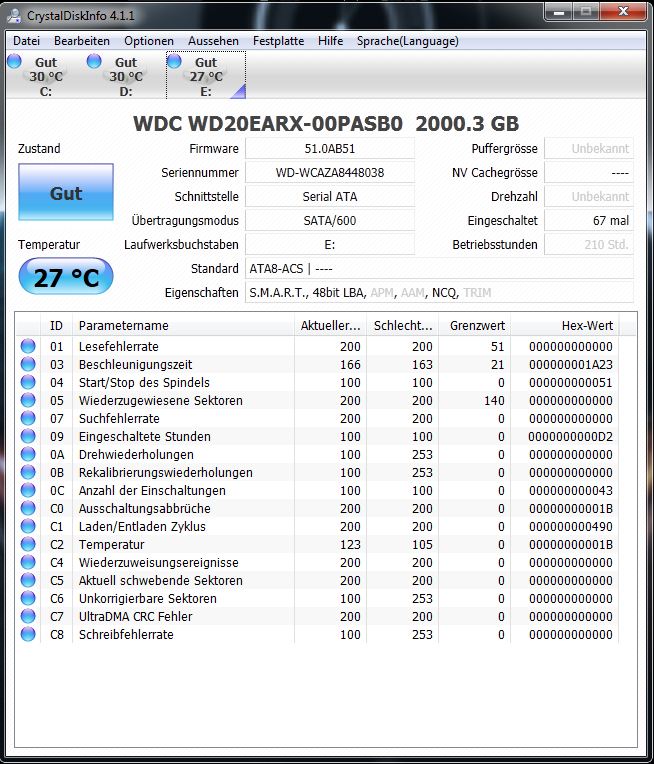Select the Eingeschaltete Stunden parameter name
Viewport: 654px width, 764px height.
145,437
